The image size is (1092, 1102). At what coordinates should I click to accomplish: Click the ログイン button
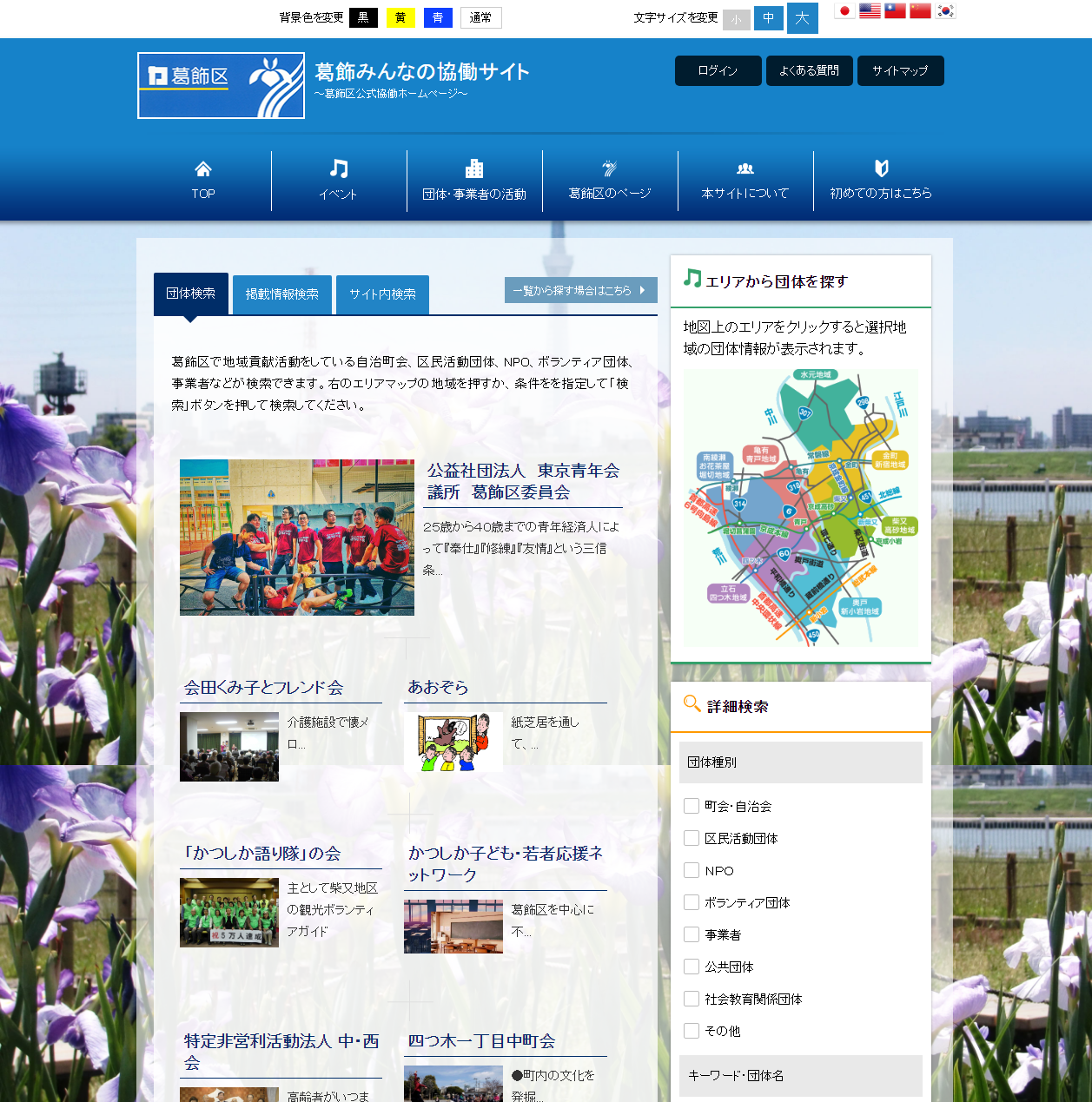click(718, 71)
